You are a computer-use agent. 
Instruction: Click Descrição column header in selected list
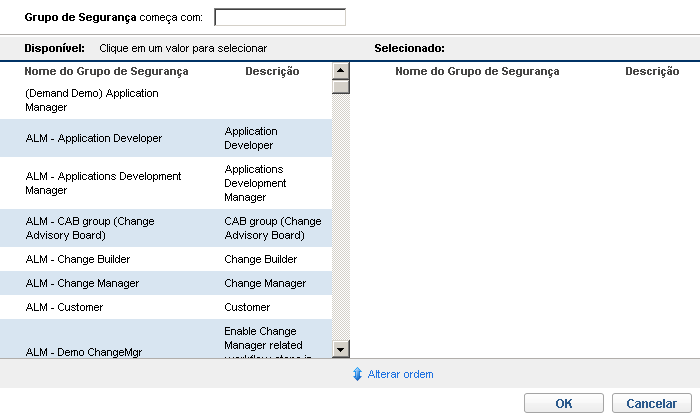pos(652,71)
